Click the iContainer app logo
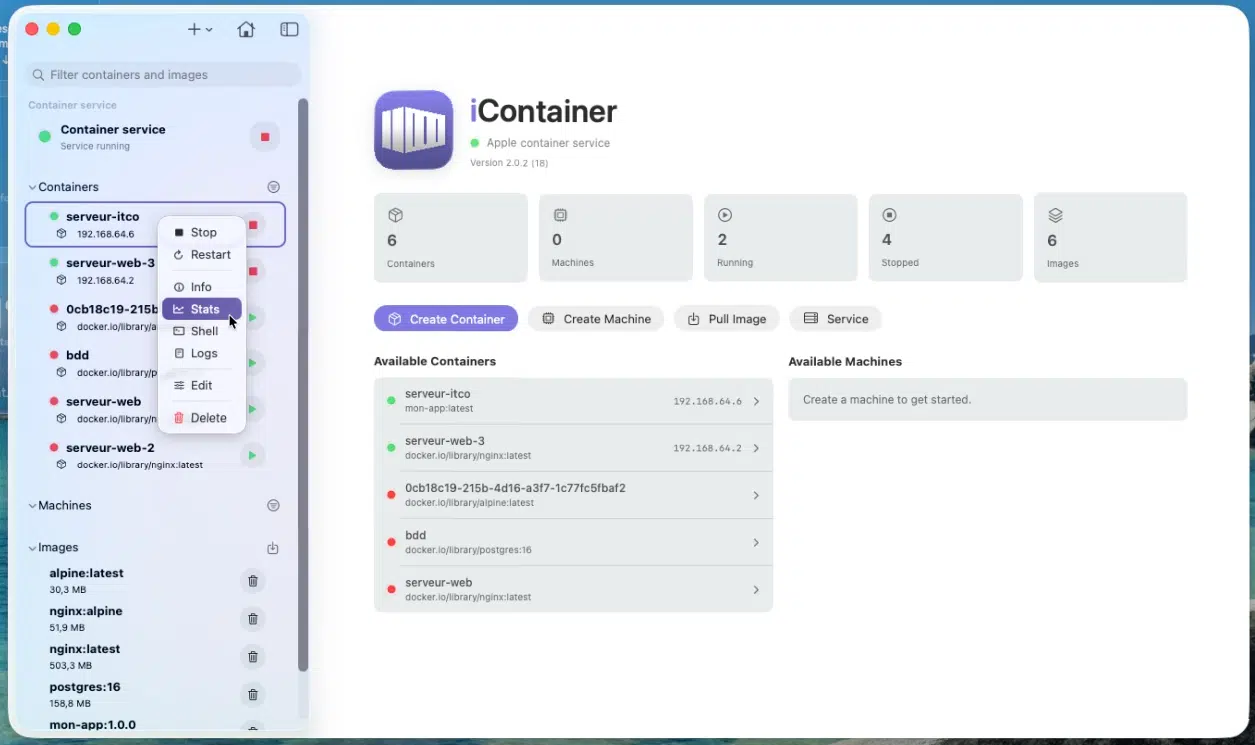 [414, 130]
